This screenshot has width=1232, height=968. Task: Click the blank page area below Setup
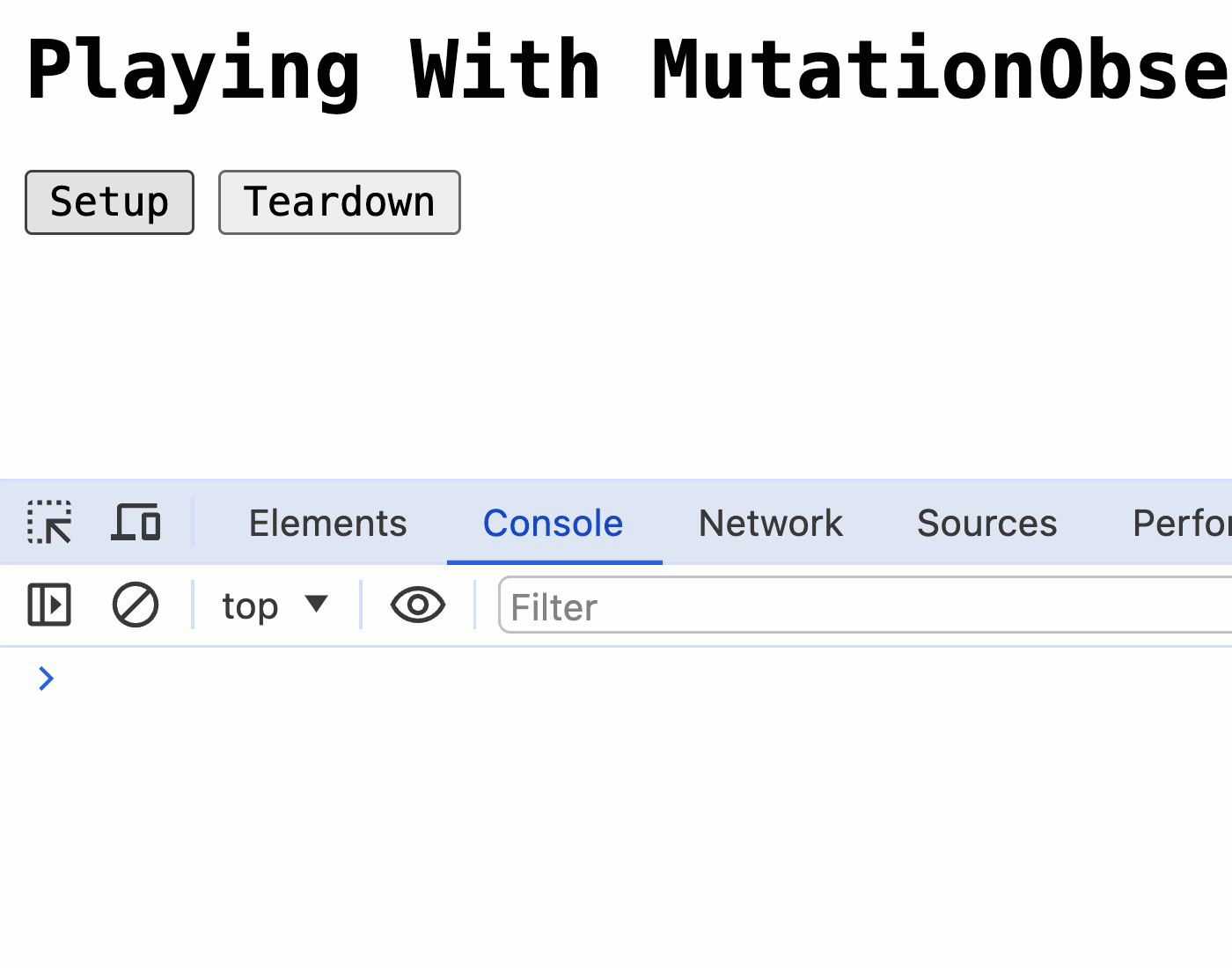[352, 352]
